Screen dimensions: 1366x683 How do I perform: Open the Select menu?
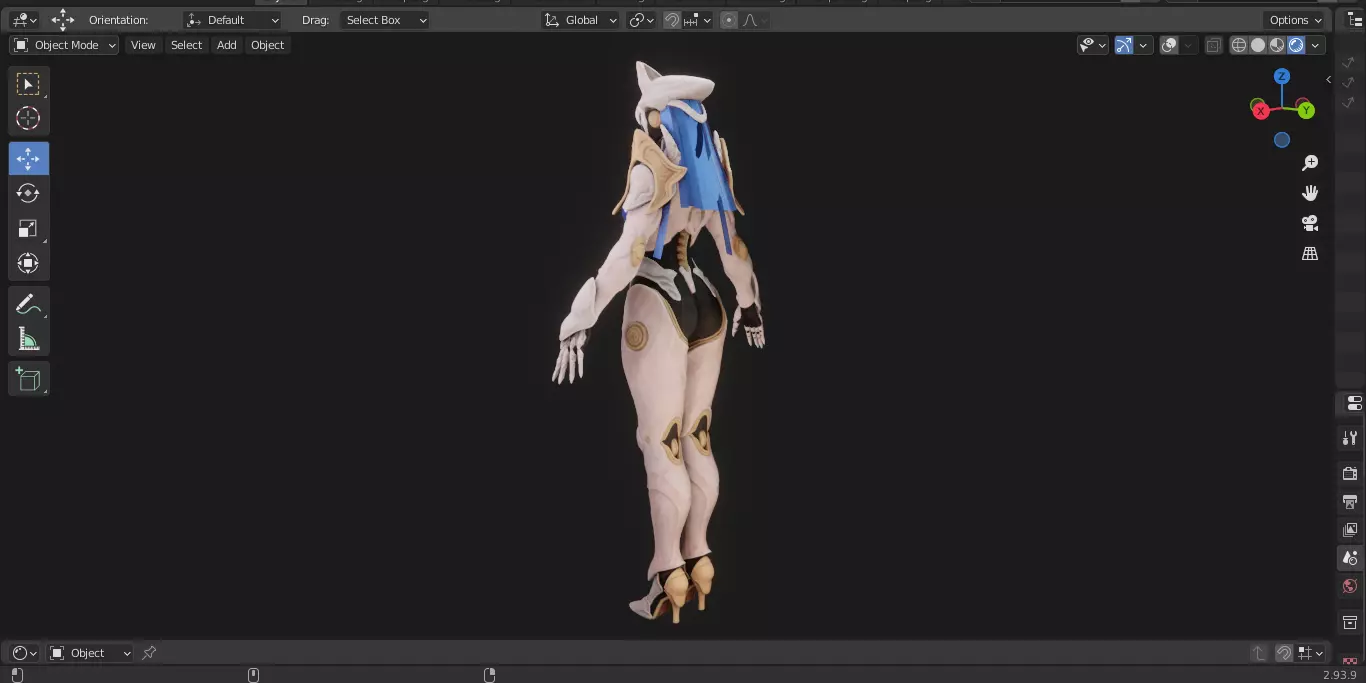click(x=186, y=45)
